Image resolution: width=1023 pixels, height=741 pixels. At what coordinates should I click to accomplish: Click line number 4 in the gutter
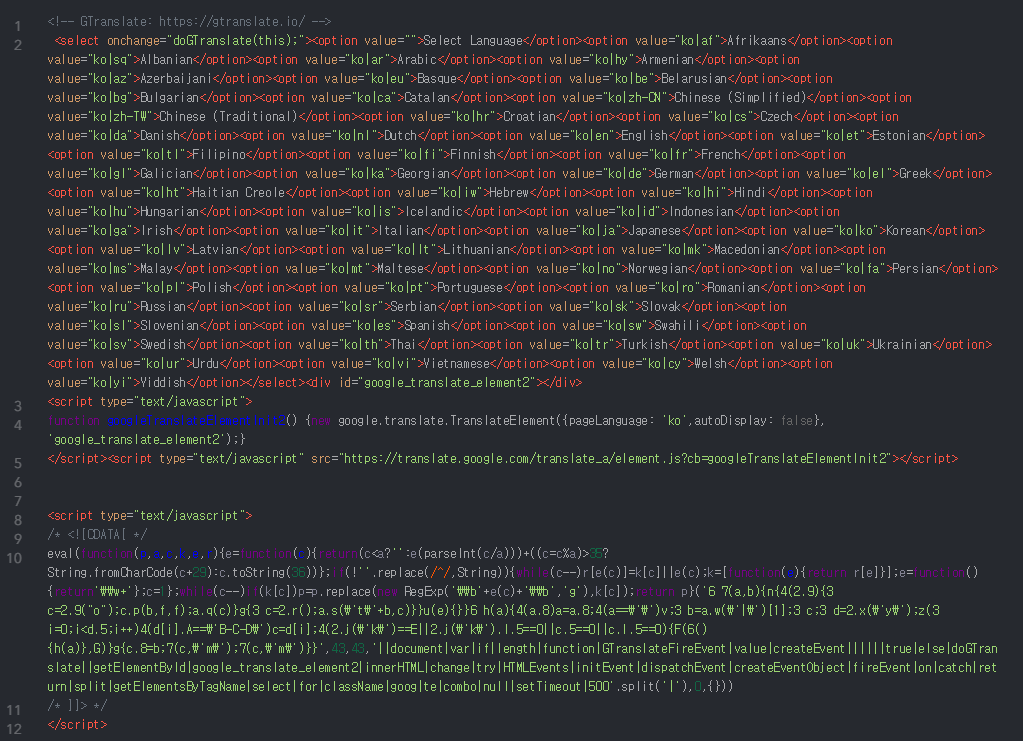(x=18, y=425)
